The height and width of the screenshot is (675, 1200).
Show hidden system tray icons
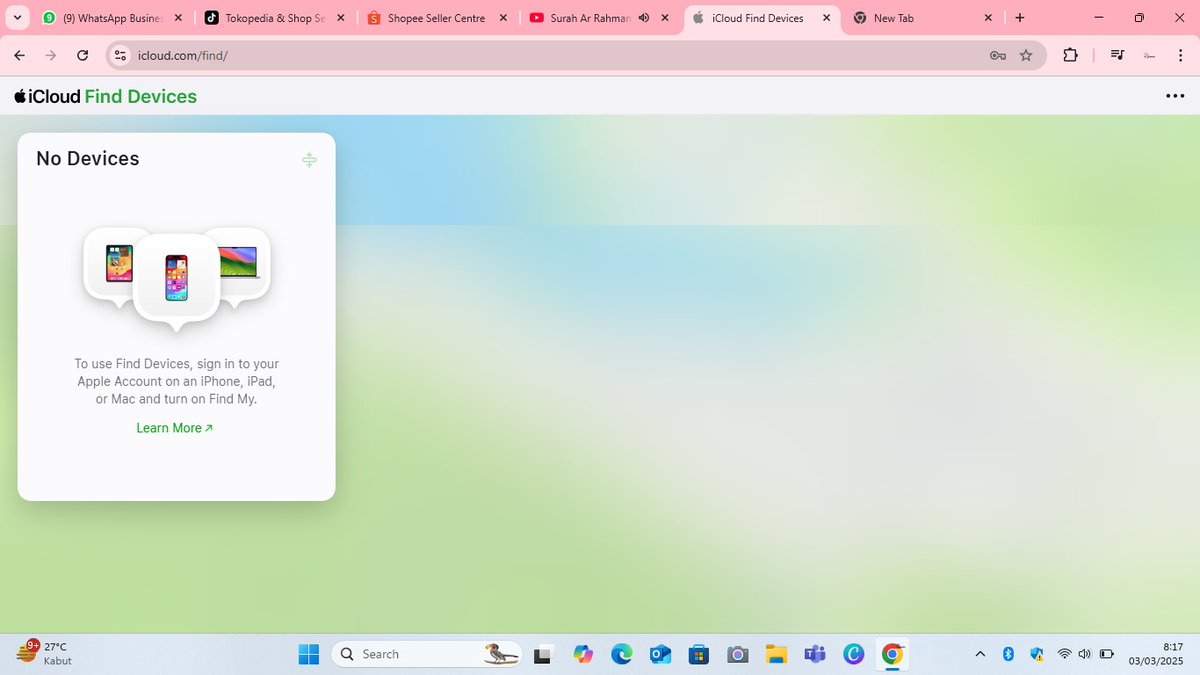point(980,654)
